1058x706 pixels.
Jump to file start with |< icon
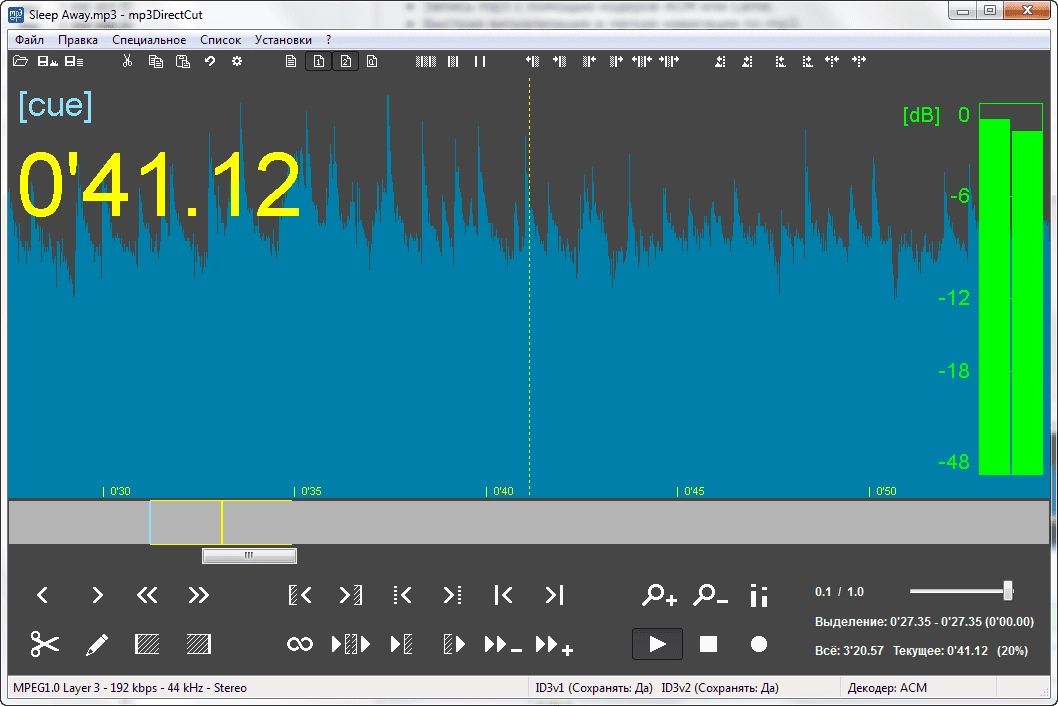[503, 595]
